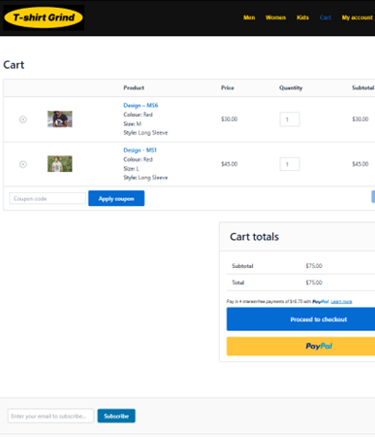The image size is (375, 437).
Task: Click the Design - MS1 product link
Action: click(140, 150)
